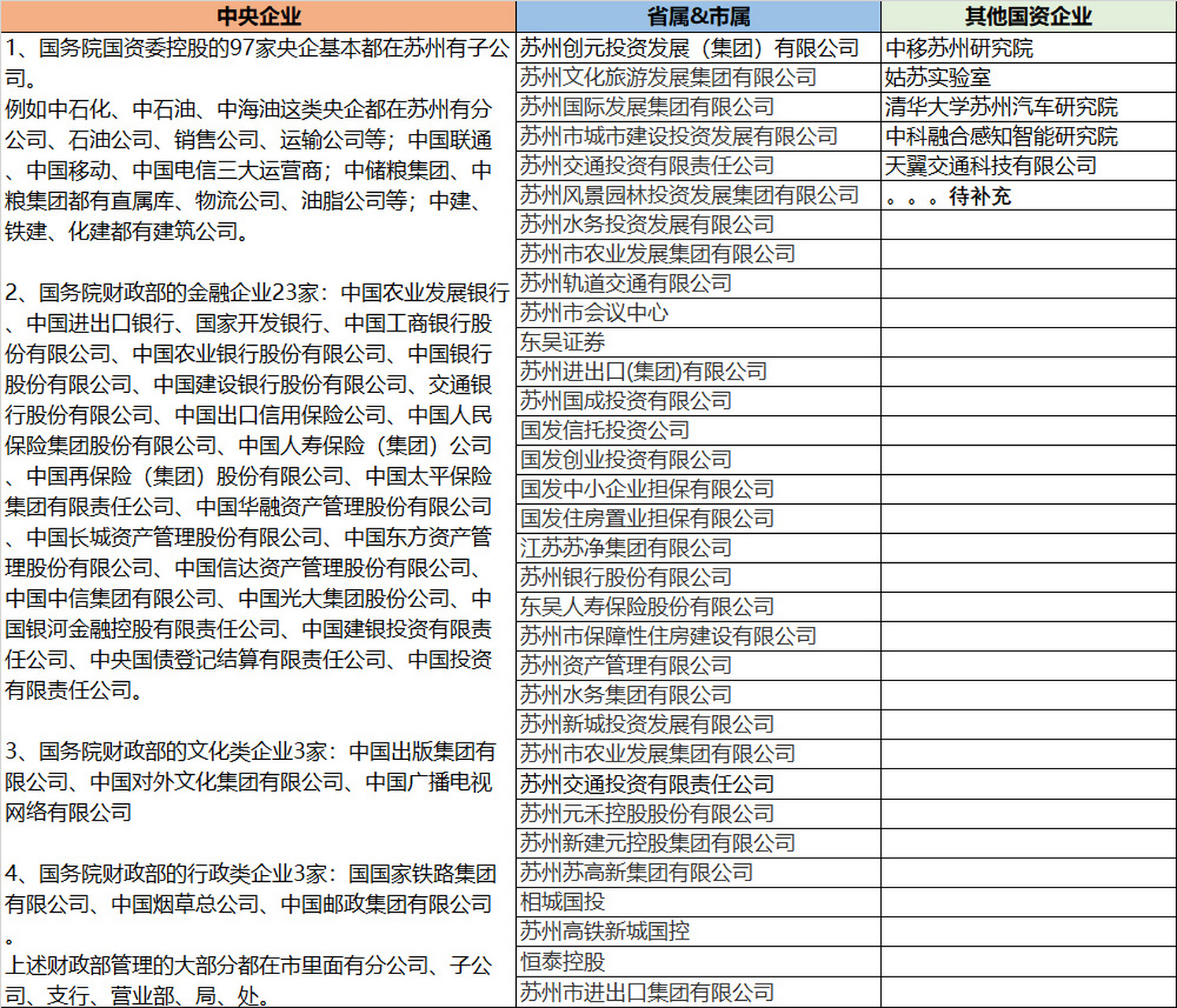Click 中科融合感知智能研究院 cell

tap(1028, 136)
